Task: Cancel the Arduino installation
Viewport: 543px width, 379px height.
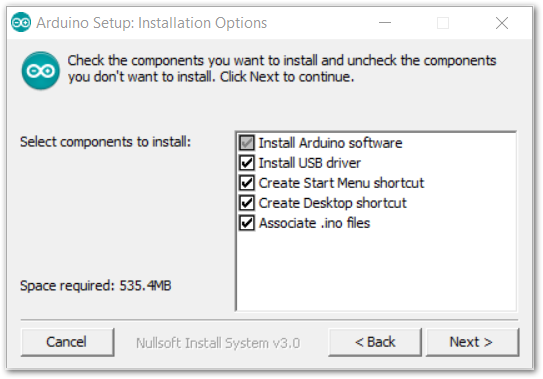Action: [67, 342]
